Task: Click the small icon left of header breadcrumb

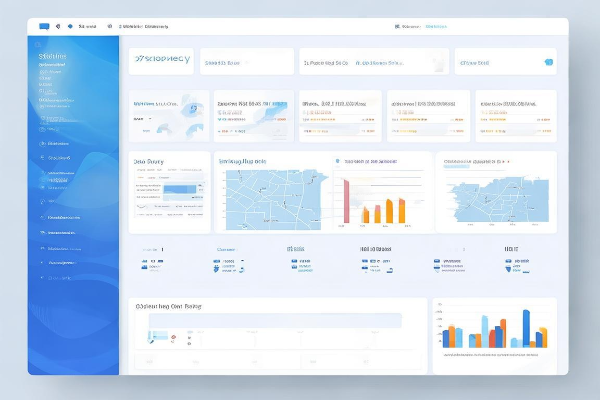Action: pos(110,27)
